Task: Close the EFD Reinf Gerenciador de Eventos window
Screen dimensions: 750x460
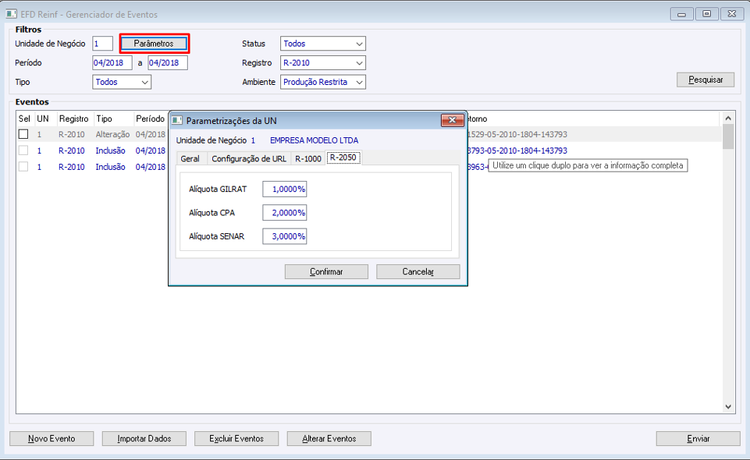Action: [x=732, y=14]
